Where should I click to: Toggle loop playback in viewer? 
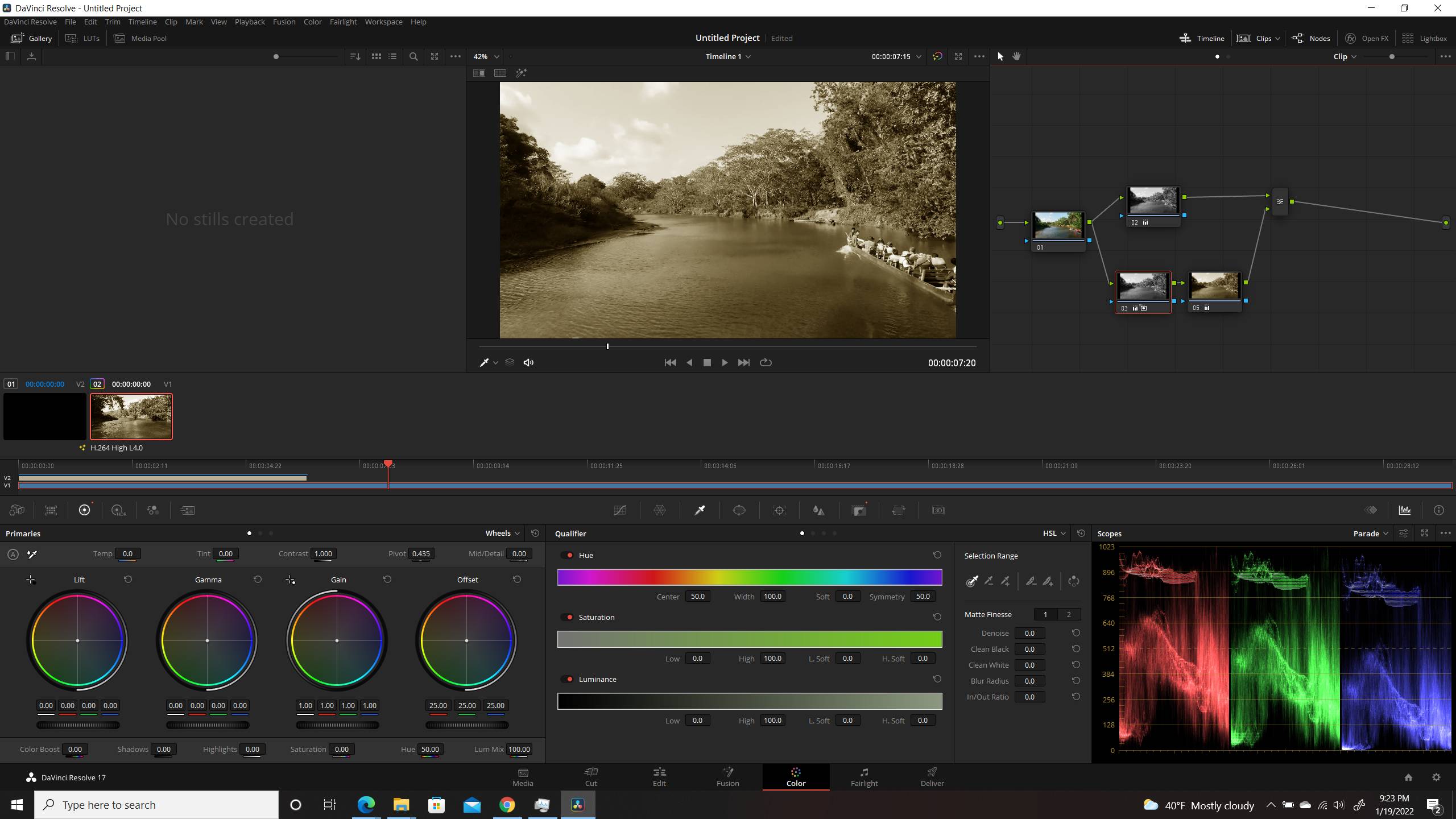[x=766, y=362]
